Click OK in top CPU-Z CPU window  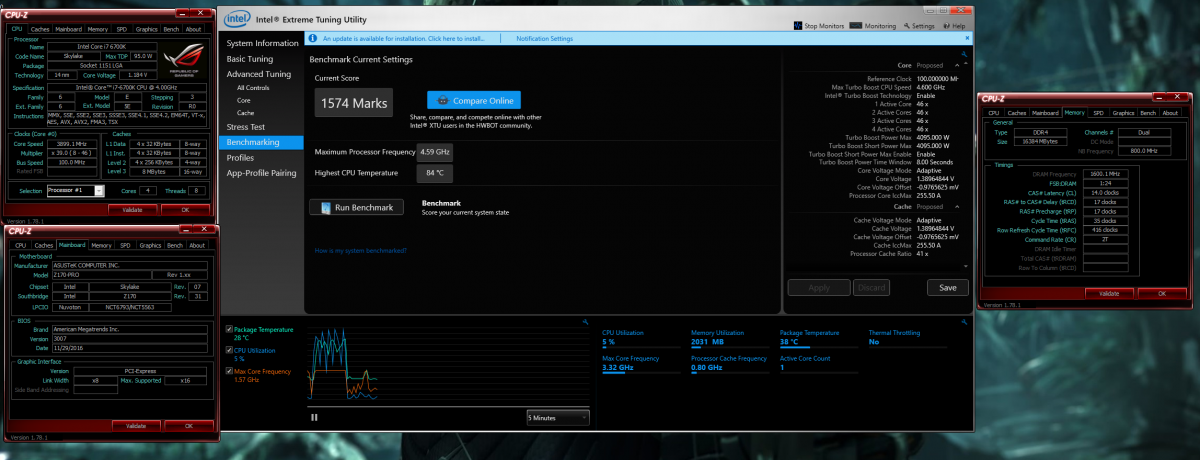coord(184,210)
